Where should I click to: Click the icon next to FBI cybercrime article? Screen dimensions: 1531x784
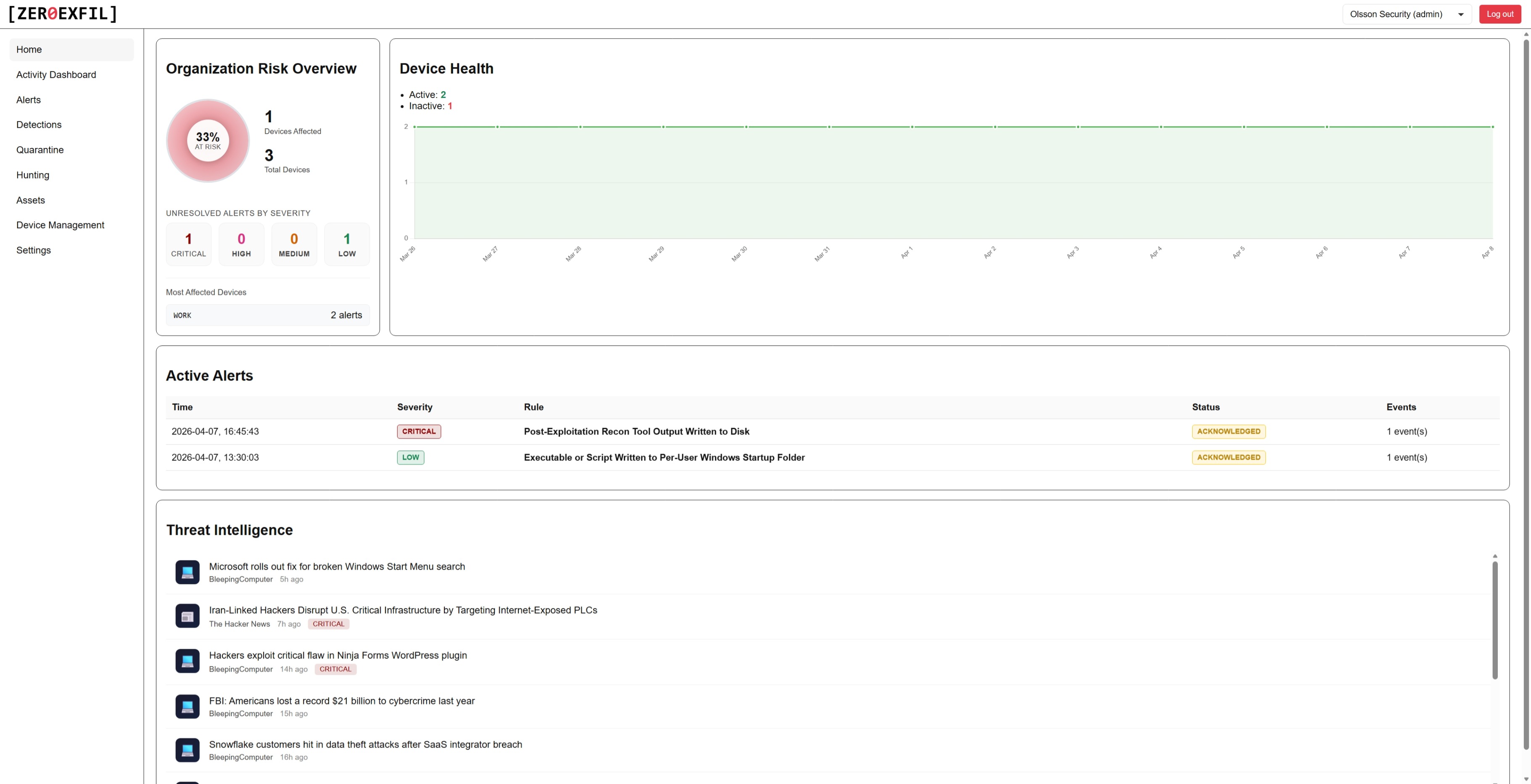pos(187,706)
